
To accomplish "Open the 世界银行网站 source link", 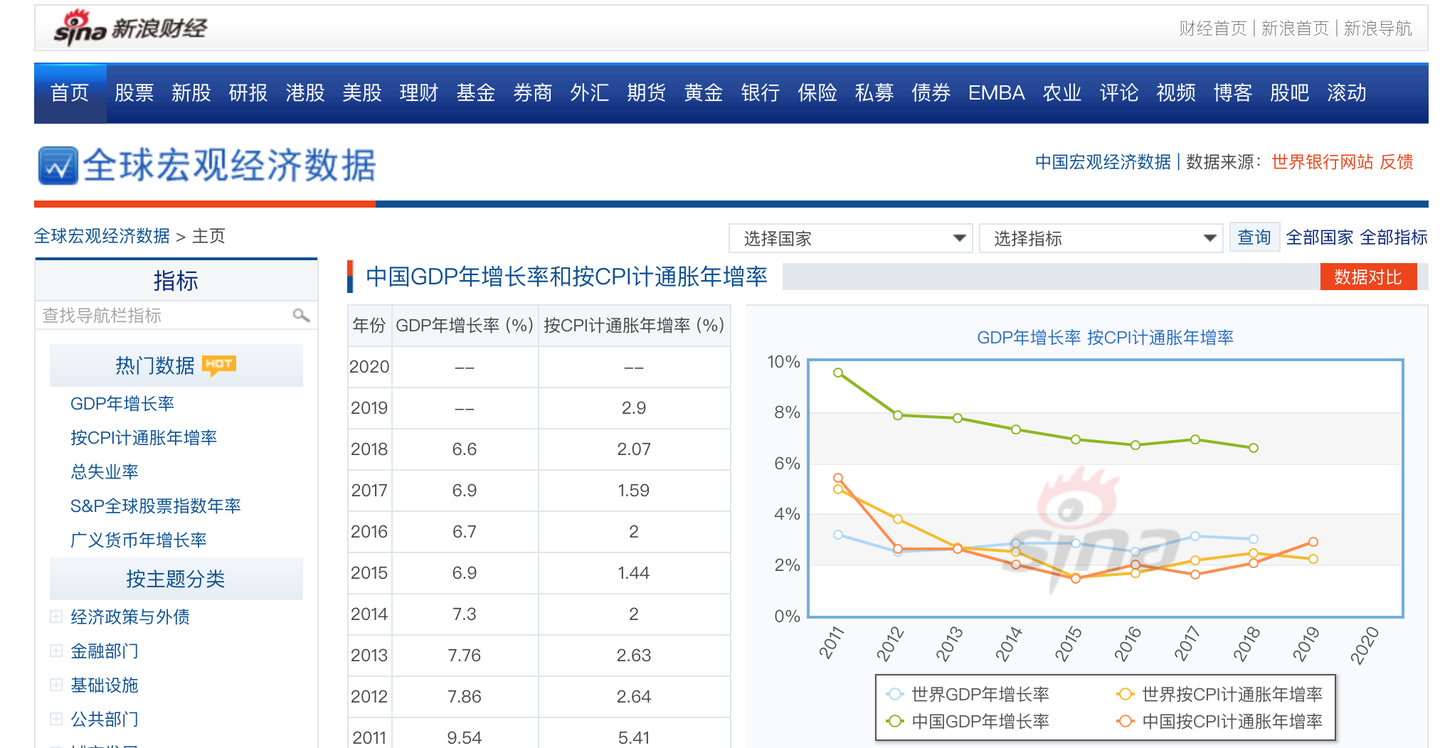I will tap(1322, 162).
